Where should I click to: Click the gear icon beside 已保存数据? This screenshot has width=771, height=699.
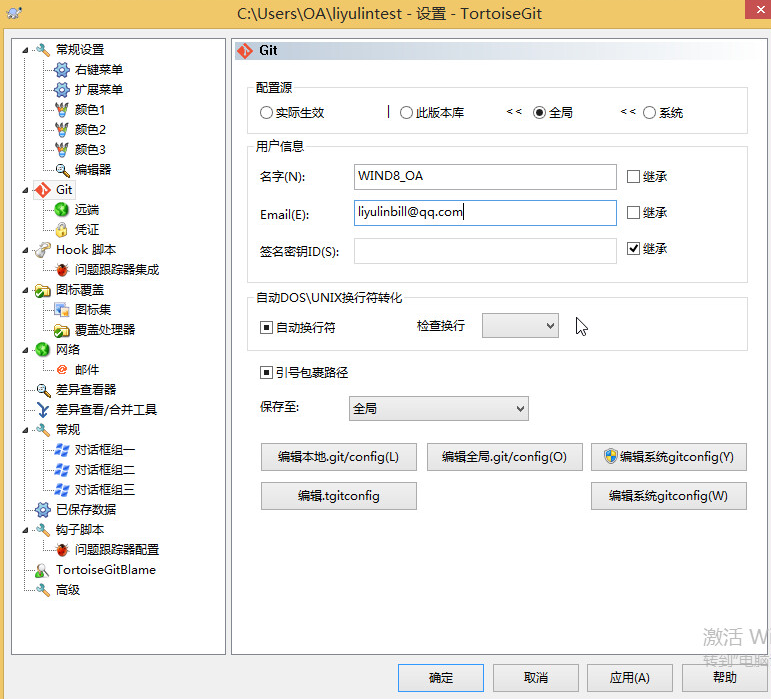[x=43, y=510]
